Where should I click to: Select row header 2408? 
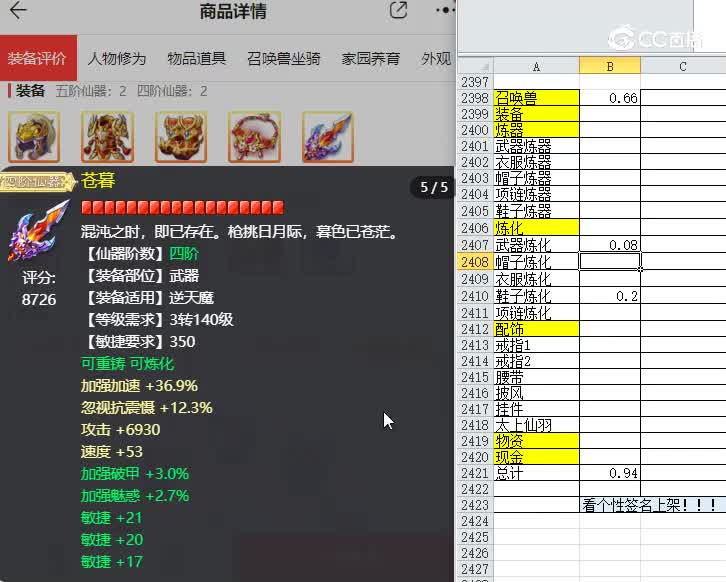[476, 262]
